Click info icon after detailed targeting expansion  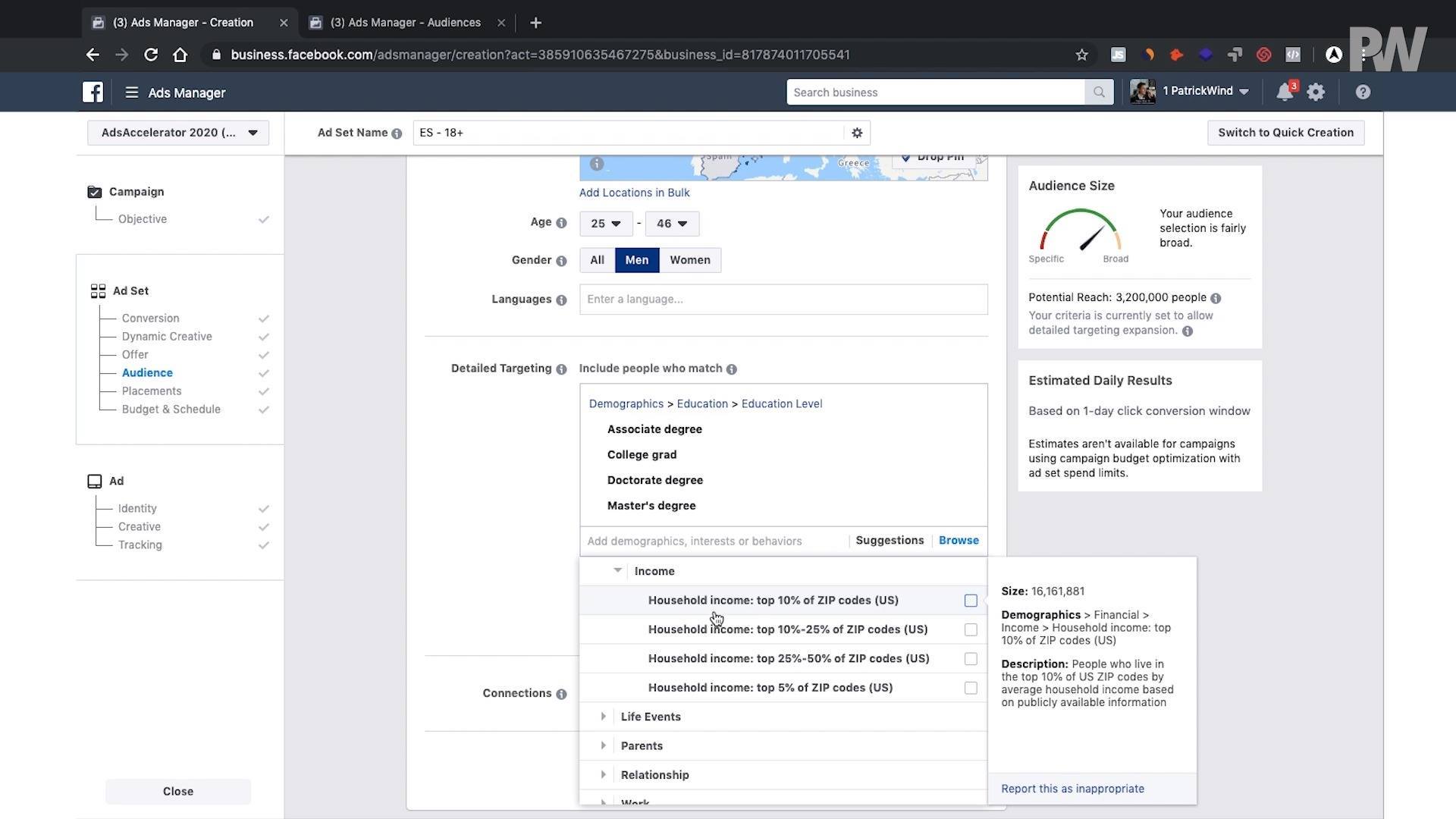tap(1188, 331)
